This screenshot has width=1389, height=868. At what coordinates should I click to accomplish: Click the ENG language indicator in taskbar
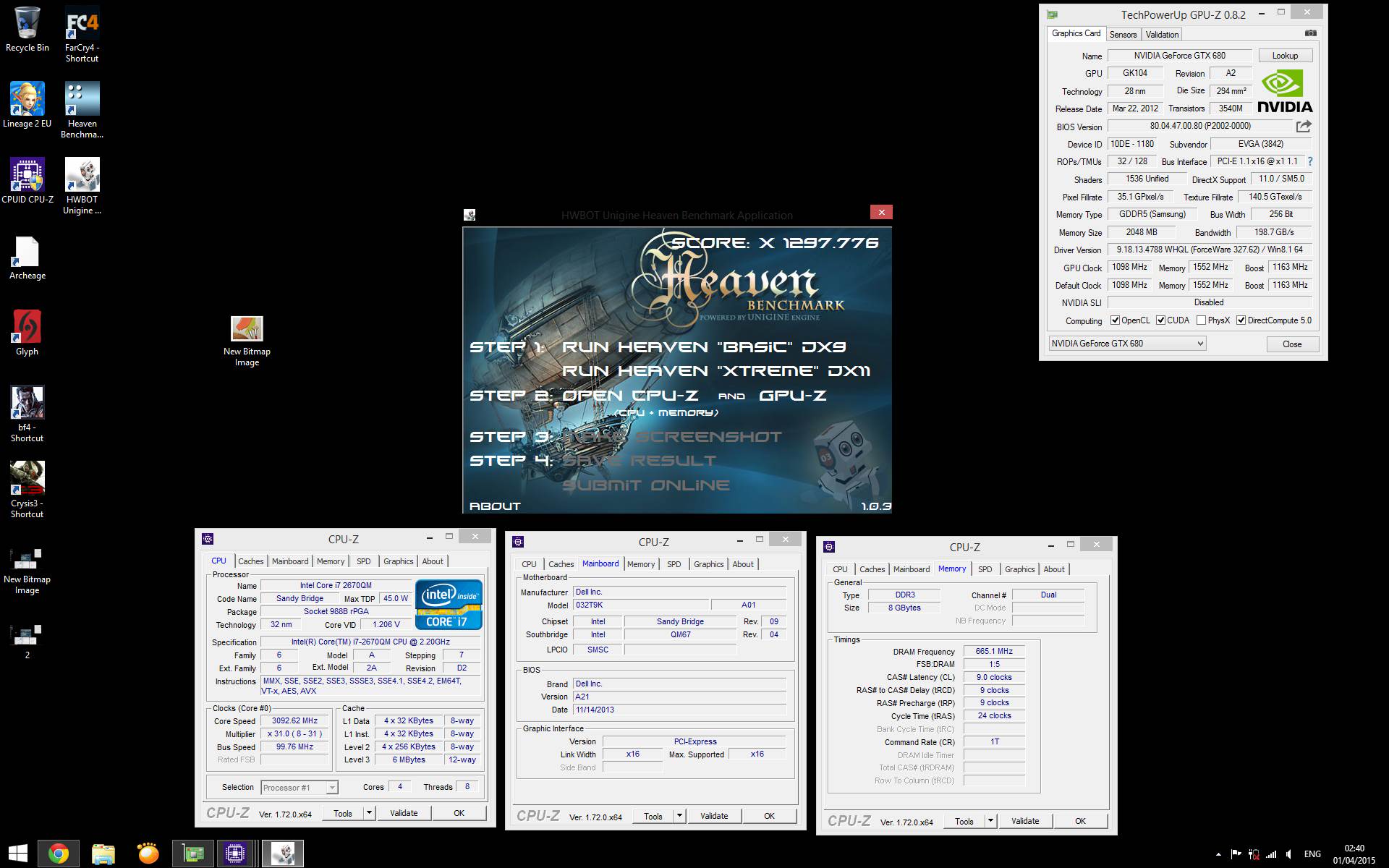click(x=1312, y=854)
